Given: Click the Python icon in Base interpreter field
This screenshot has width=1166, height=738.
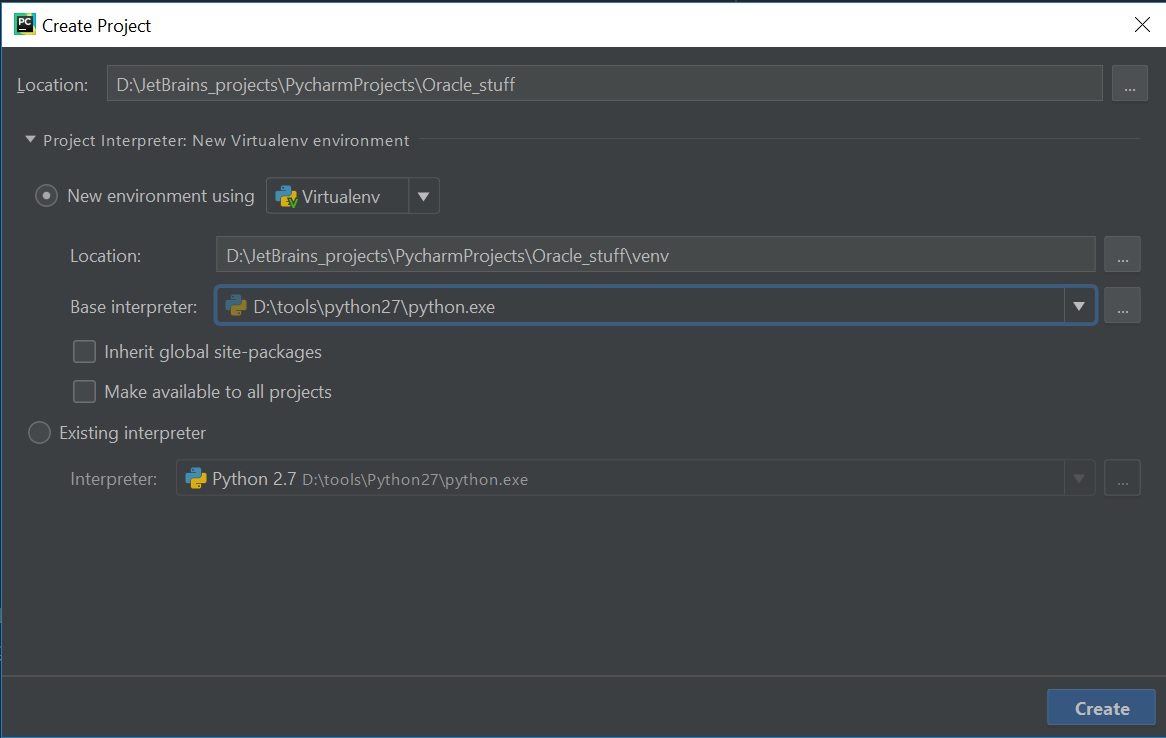Looking at the screenshot, I should tap(236, 306).
